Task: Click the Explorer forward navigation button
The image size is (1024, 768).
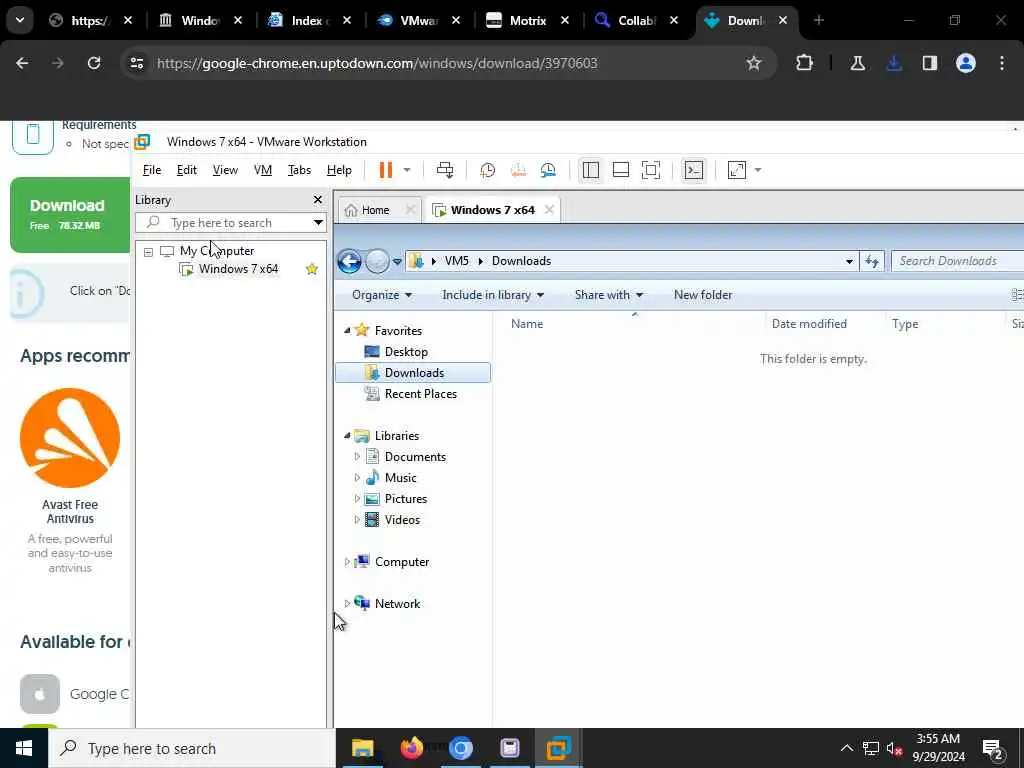Action: [377, 261]
